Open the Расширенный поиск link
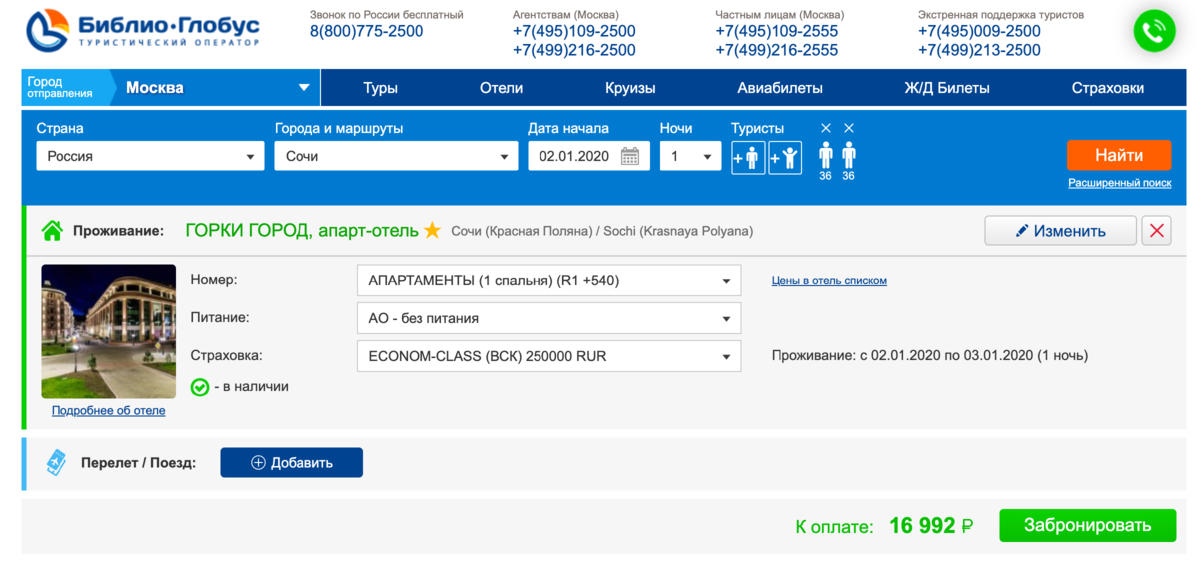This screenshot has width=1200, height=563. pos(1120,183)
